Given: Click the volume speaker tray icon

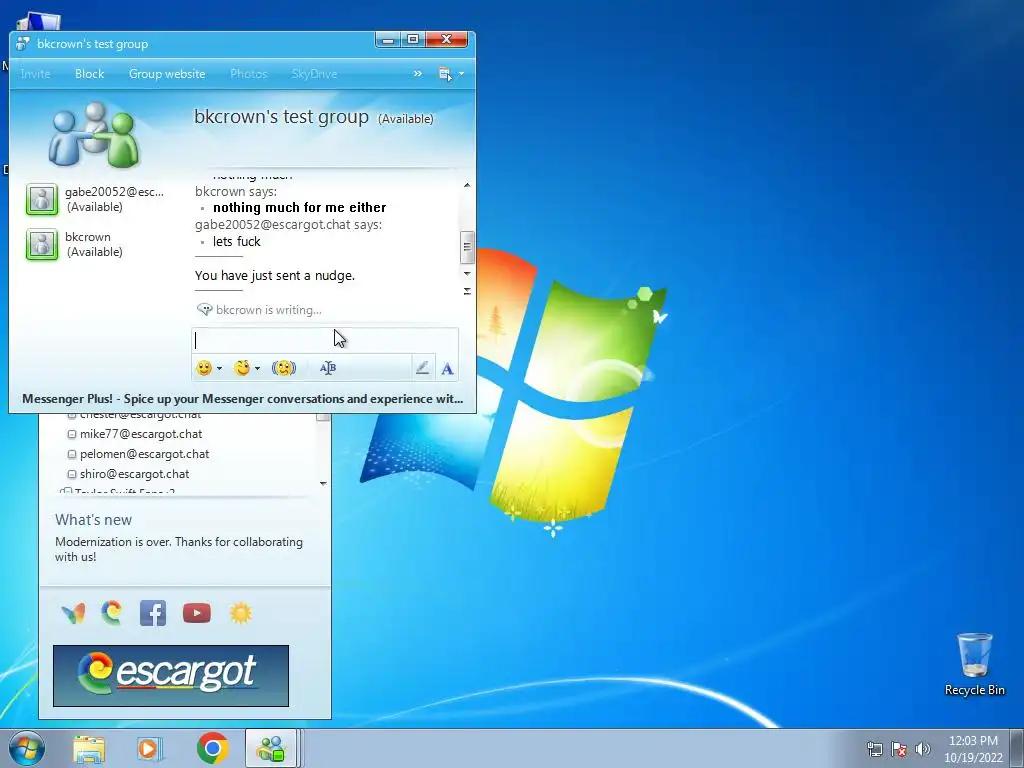Looking at the screenshot, I should (x=923, y=749).
